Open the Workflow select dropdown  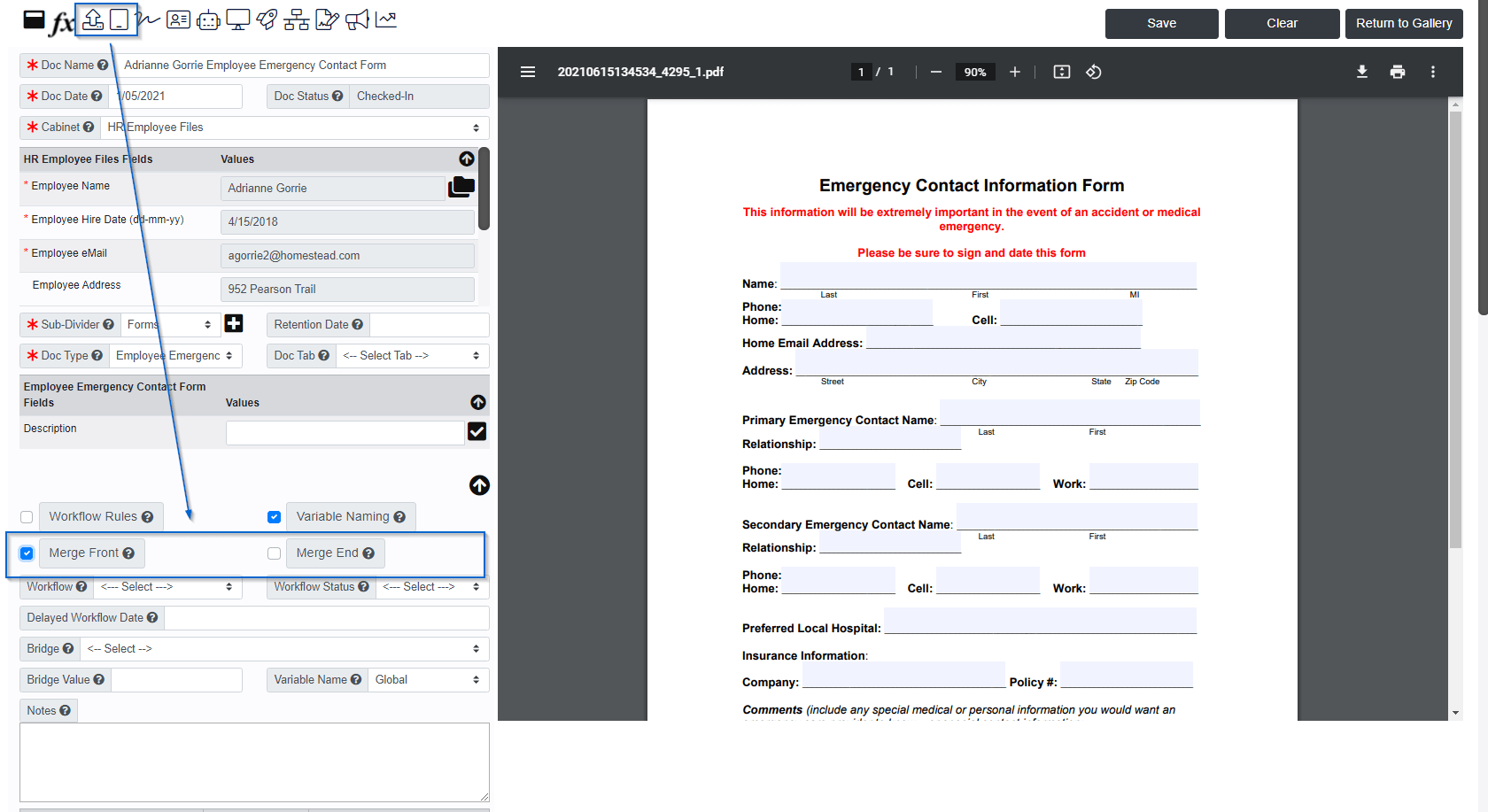[x=167, y=587]
